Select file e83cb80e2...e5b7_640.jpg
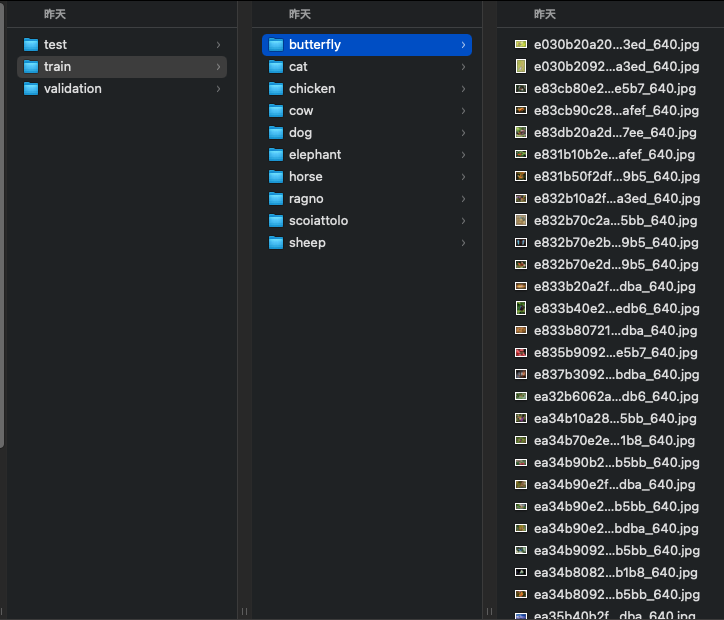The height and width of the screenshot is (620, 724). point(616,89)
